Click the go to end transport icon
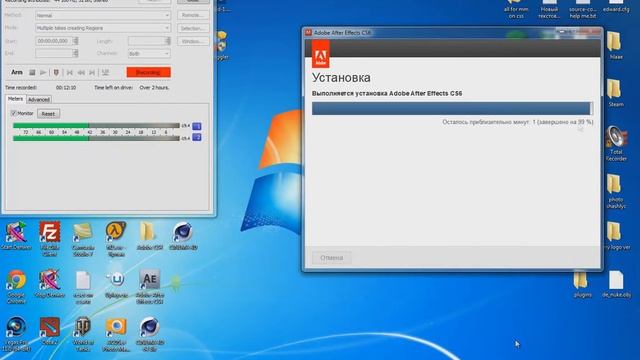Screen dimensions: 640x360 pyautogui.click(x=92, y=72)
